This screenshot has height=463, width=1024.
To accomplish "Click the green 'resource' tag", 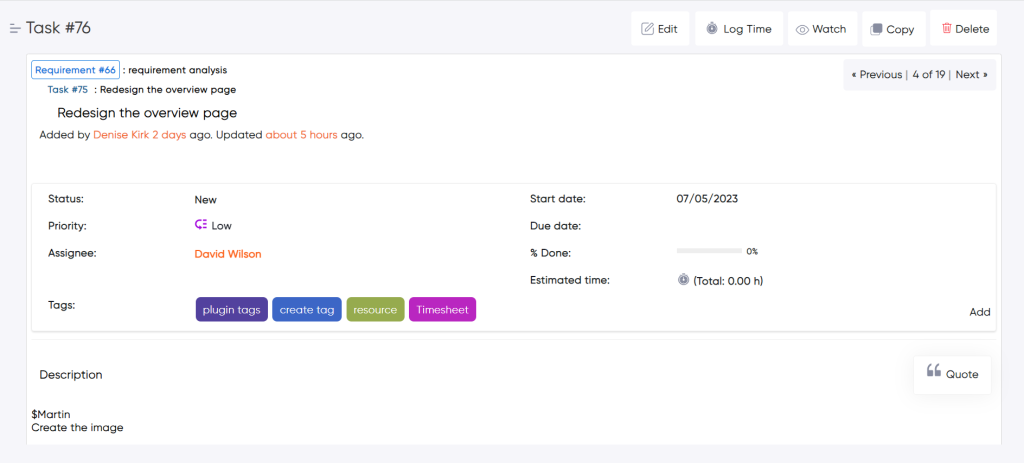I will pyautogui.click(x=375, y=310).
